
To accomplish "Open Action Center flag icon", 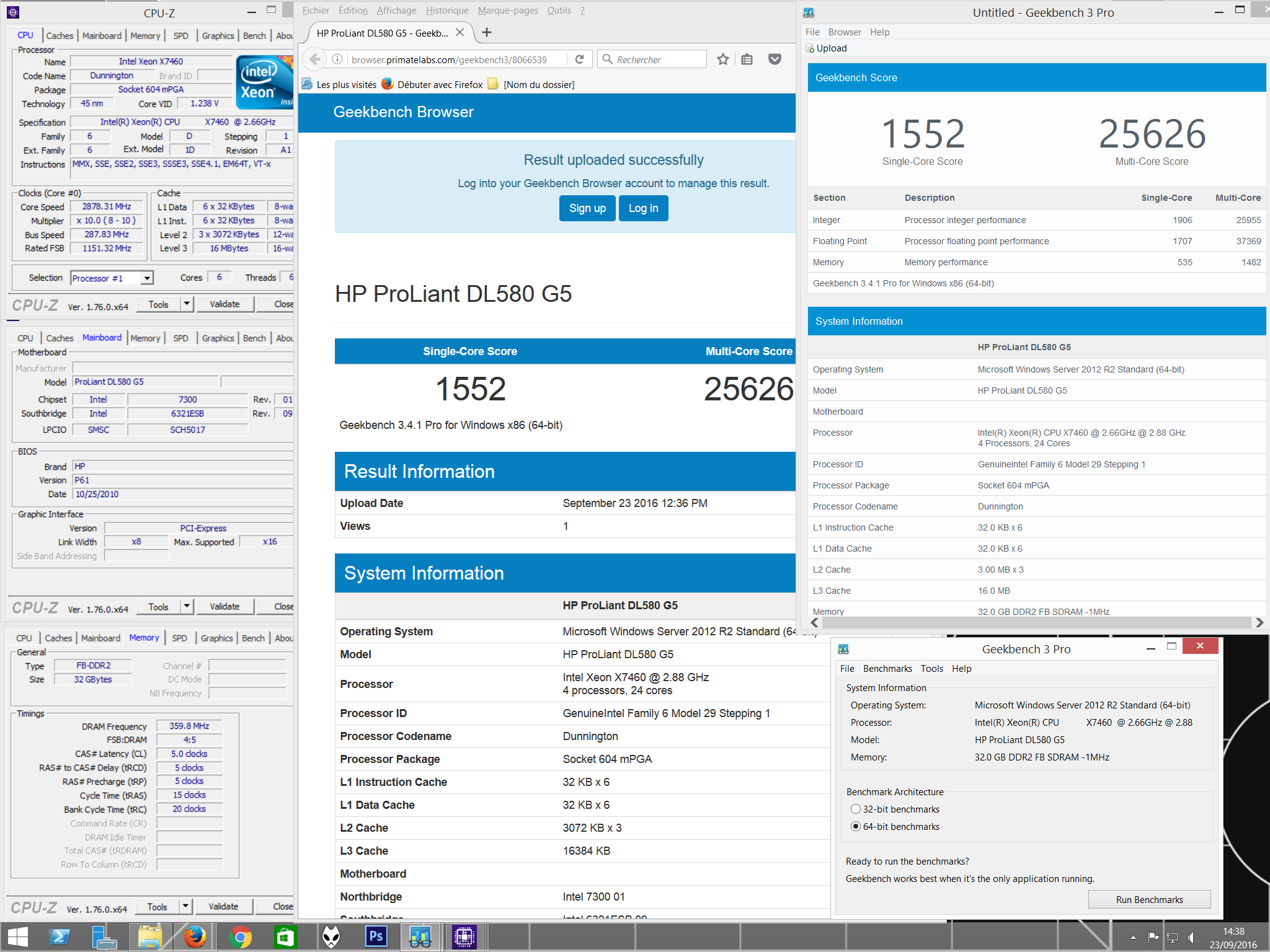I will pyautogui.click(x=1153, y=937).
